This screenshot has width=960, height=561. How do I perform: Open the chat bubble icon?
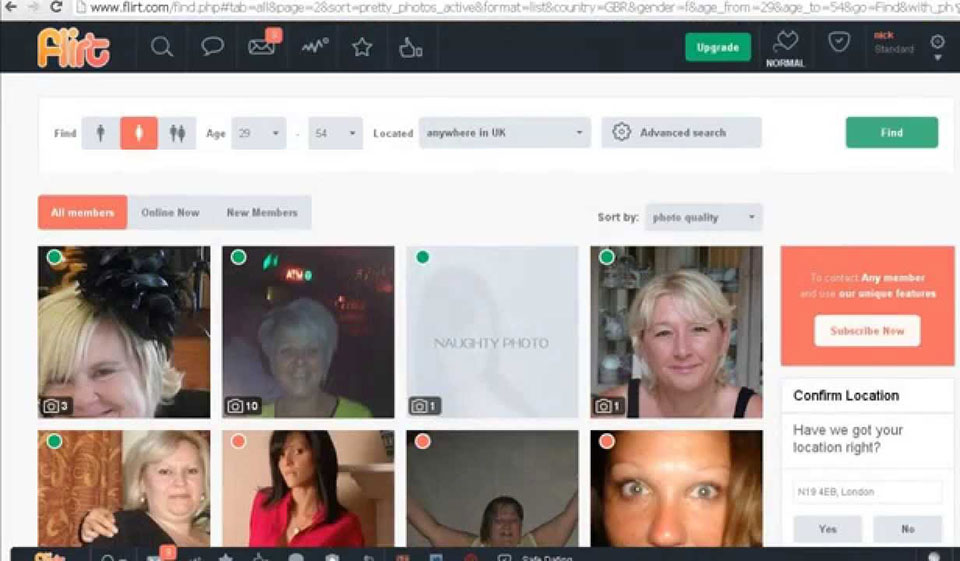pos(212,47)
